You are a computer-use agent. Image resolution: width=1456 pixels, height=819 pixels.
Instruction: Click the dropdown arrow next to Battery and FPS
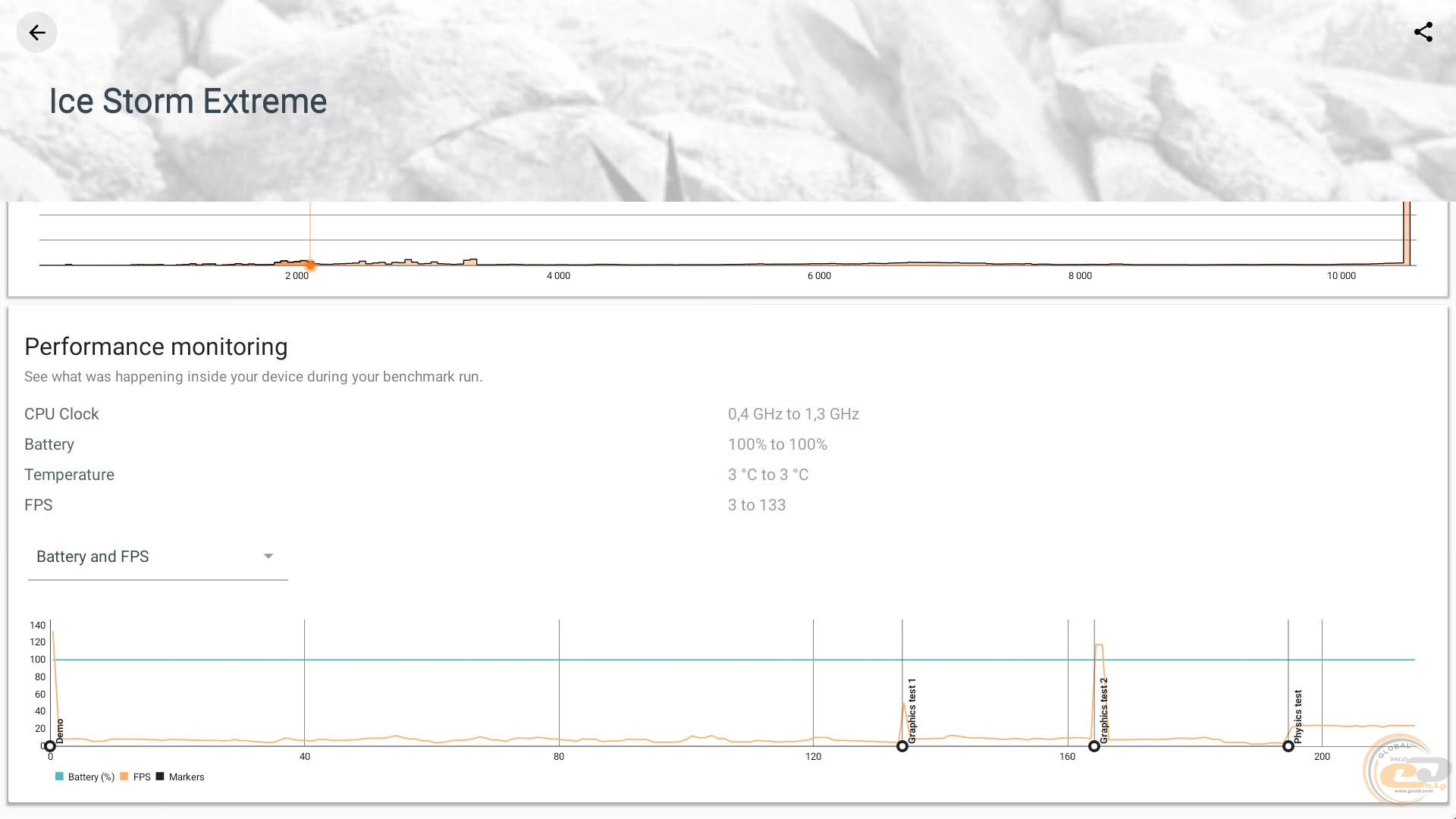(268, 557)
